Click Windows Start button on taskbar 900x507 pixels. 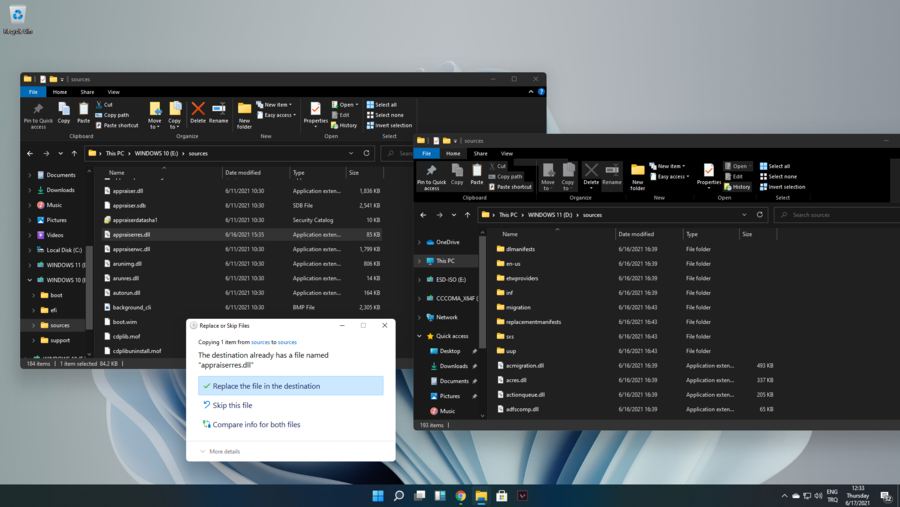pos(378,496)
